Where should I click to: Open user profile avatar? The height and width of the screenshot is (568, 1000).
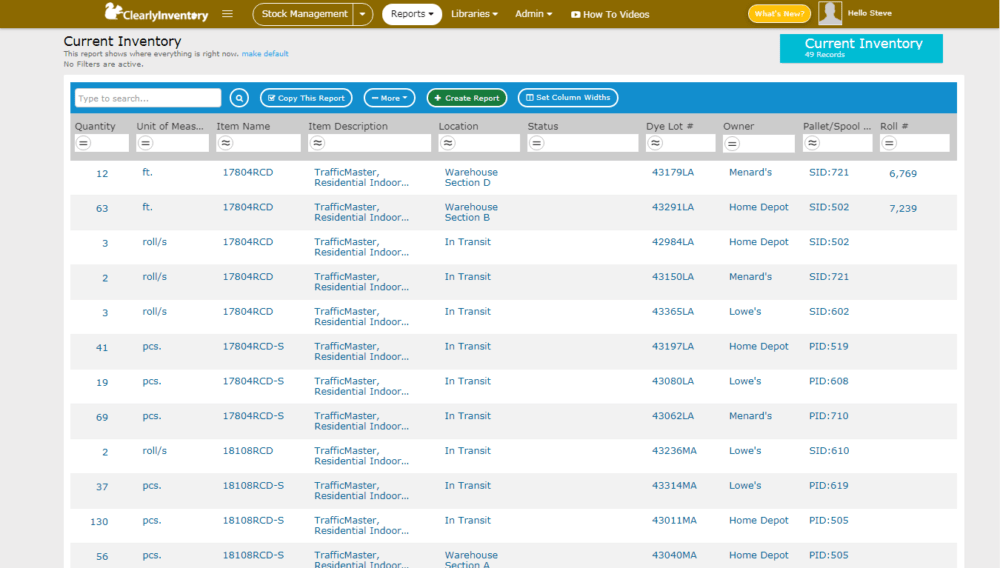click(830, 13)
